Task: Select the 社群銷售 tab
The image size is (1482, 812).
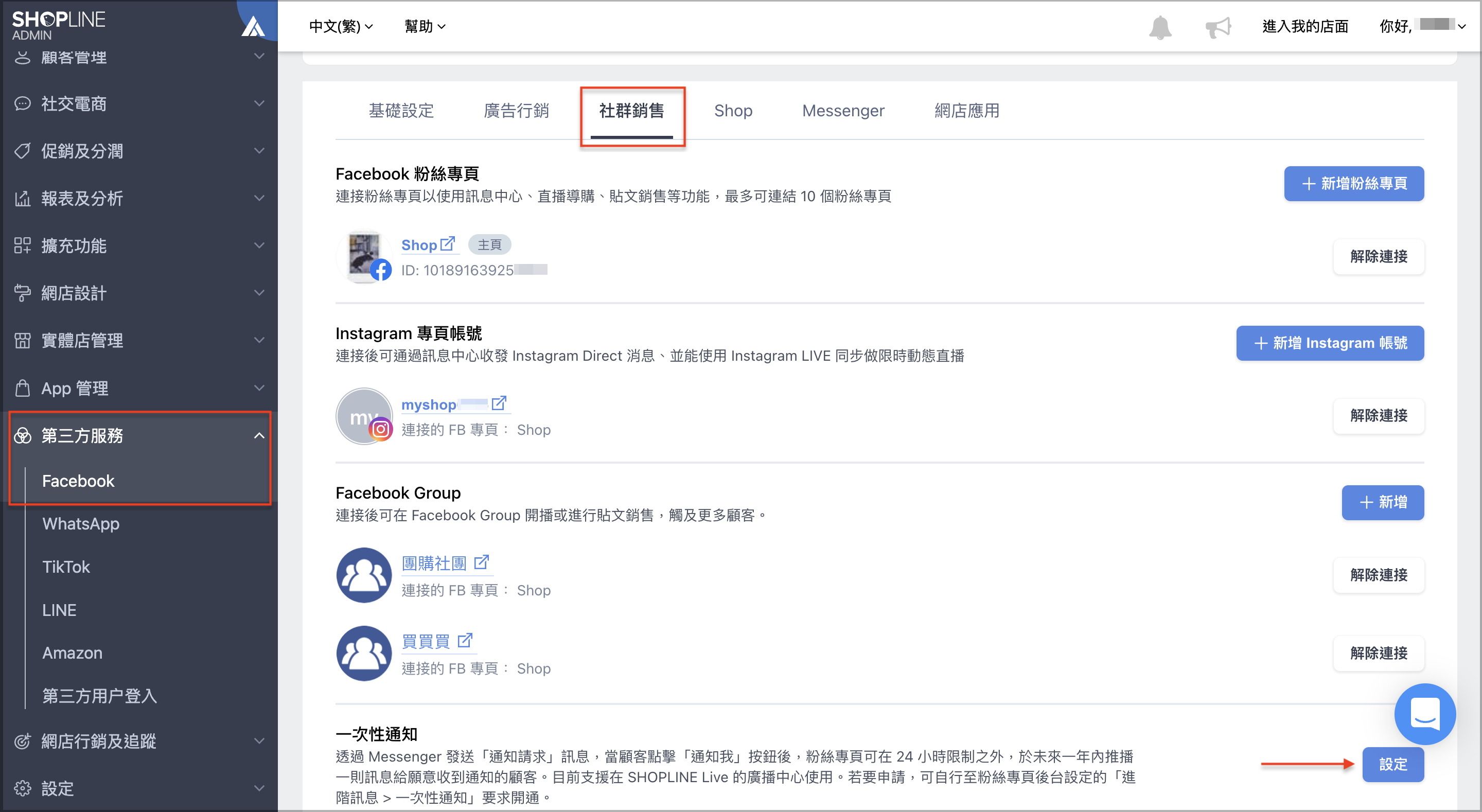Action: [631, 111]
